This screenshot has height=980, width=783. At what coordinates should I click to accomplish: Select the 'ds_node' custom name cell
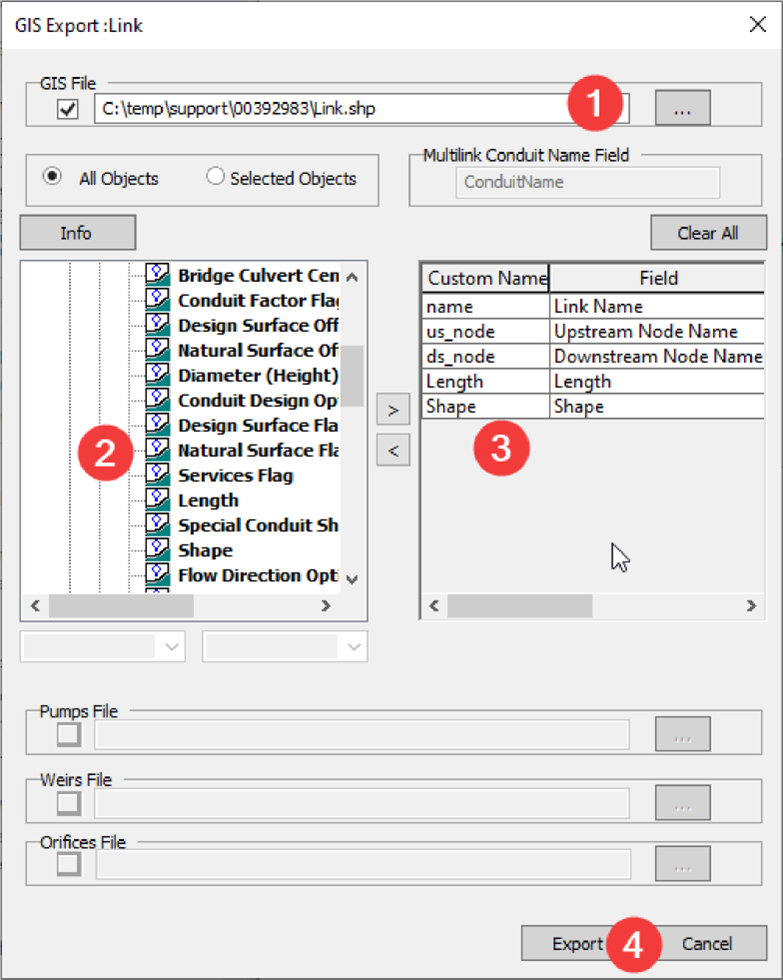pos(486,357)
